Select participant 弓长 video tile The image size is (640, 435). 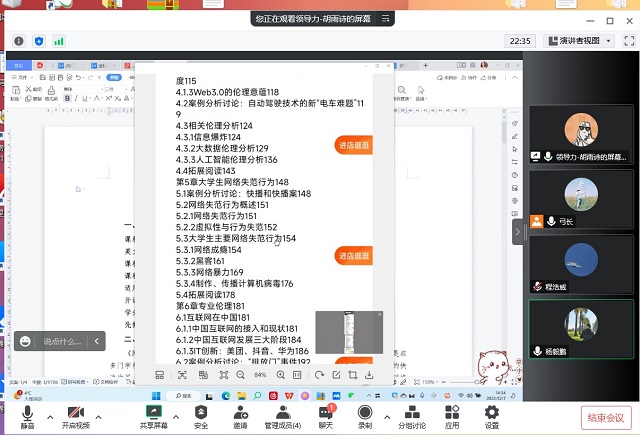coord(581,199)
